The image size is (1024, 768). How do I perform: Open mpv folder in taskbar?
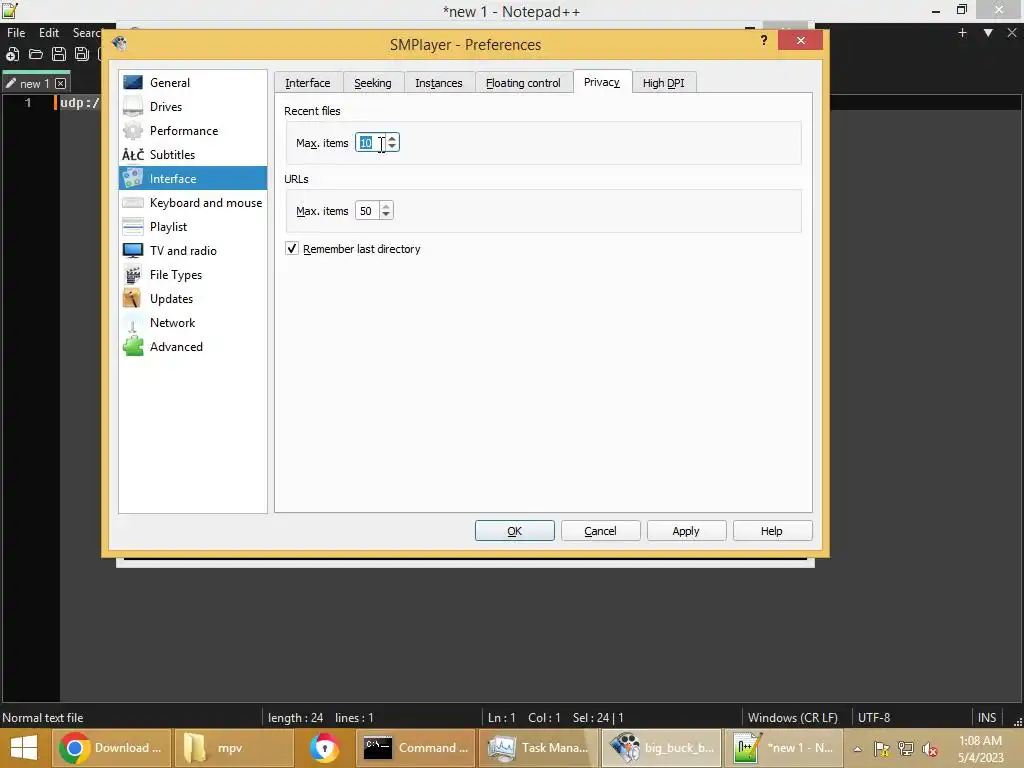(x=234, y=748)
